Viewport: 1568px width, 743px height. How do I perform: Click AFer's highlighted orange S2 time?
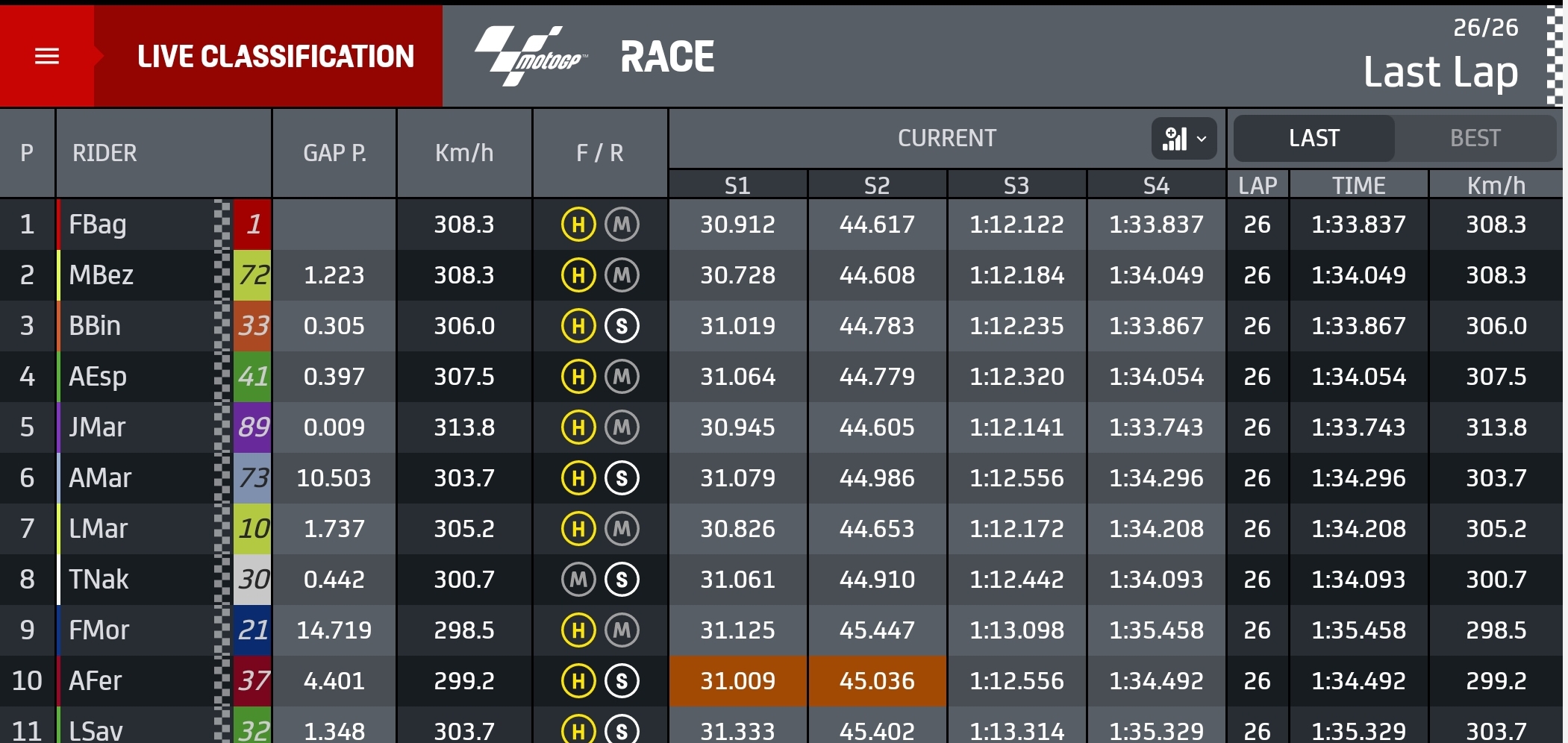(x=877, y=681)
